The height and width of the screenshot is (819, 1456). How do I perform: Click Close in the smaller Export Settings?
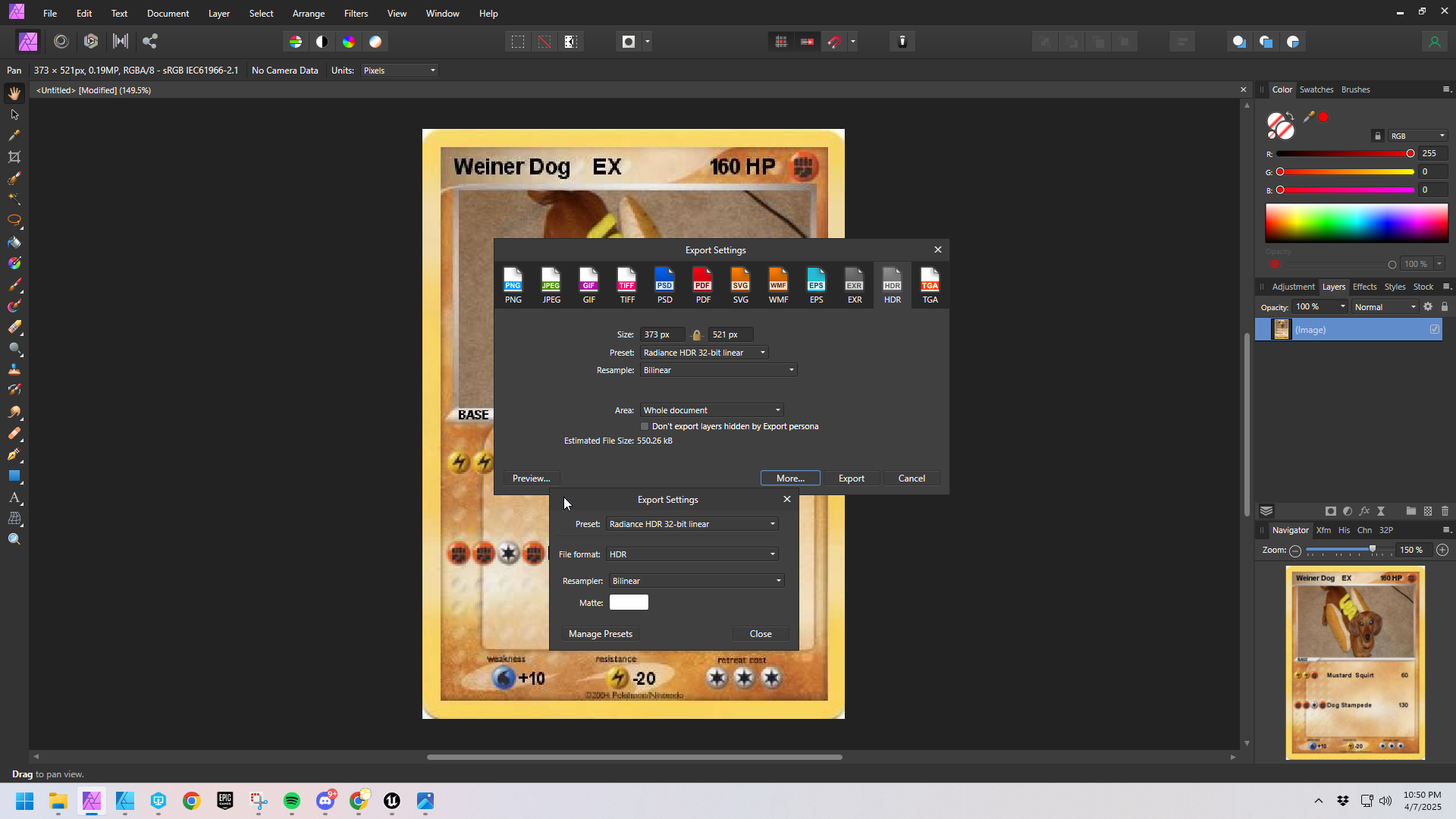[x=761, y=634]
